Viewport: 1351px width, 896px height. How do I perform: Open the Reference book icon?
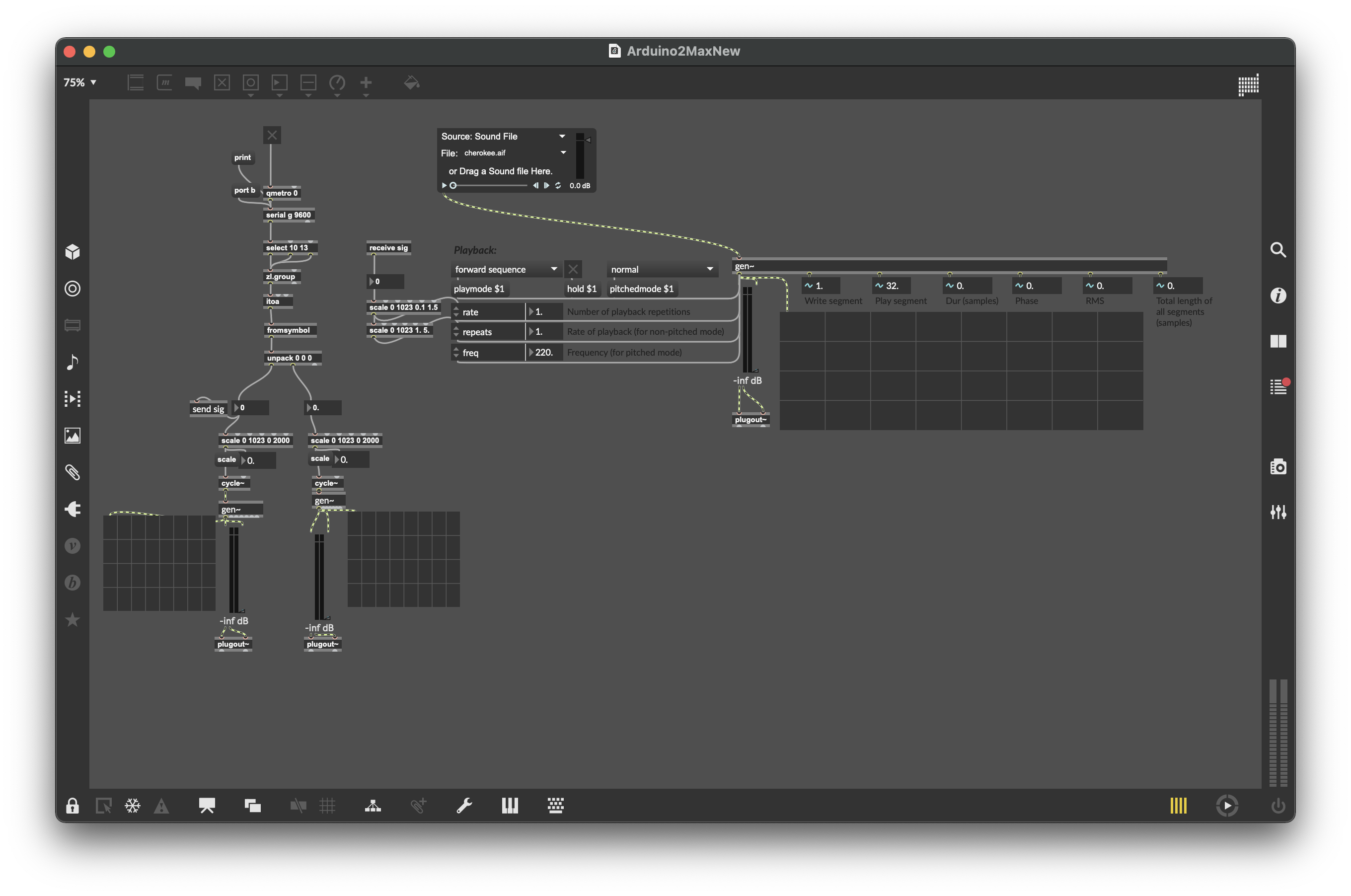[x=1278, y=341]
